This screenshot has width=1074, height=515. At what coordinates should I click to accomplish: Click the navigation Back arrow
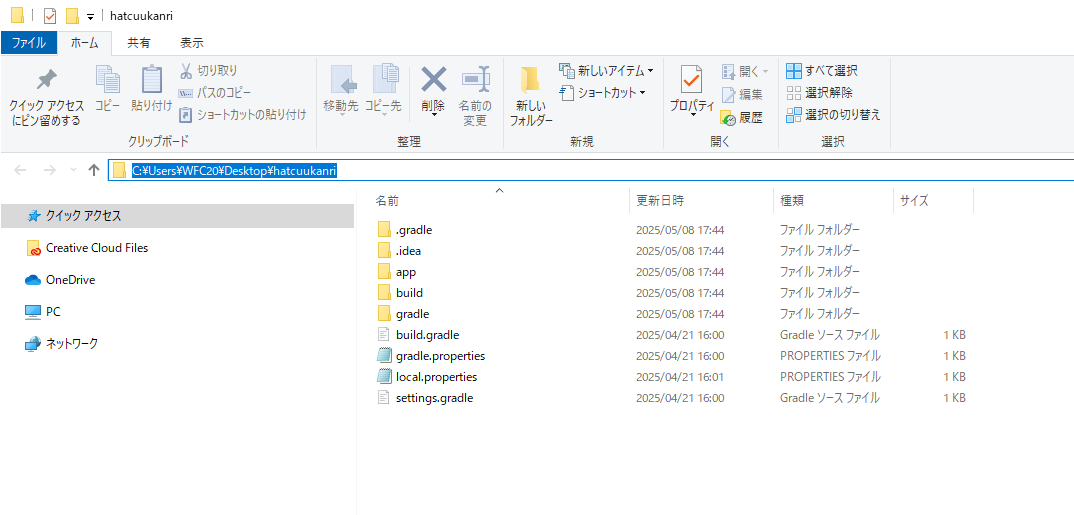(21, 171)
